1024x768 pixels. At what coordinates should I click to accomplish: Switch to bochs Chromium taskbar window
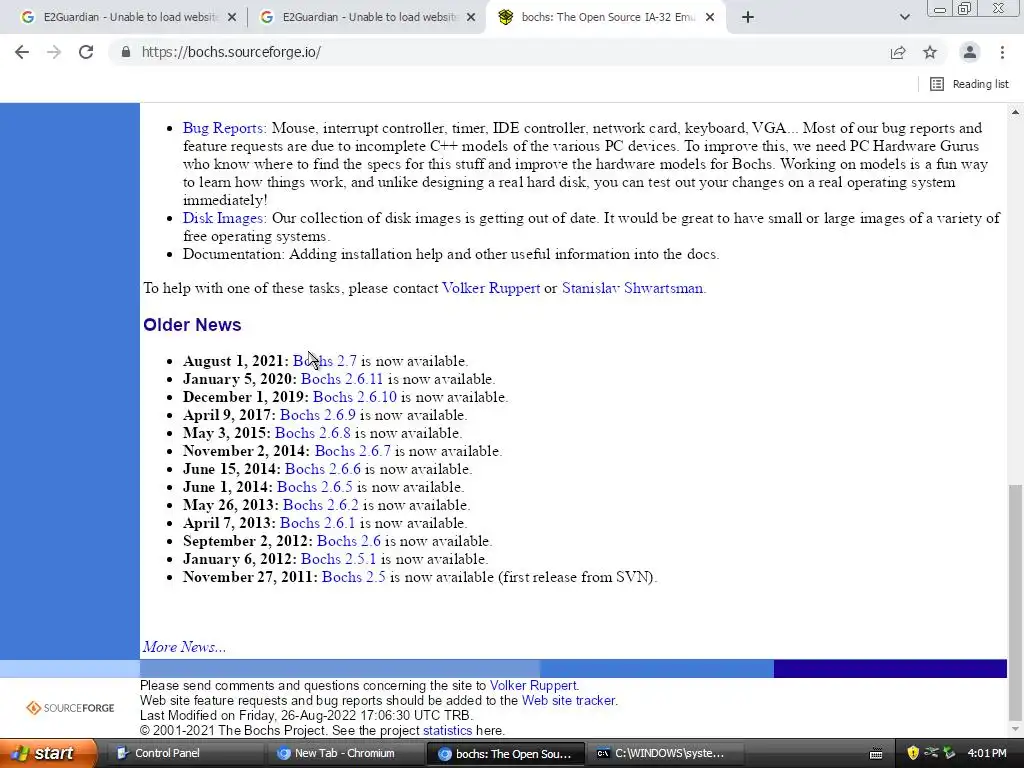[506, 754]
